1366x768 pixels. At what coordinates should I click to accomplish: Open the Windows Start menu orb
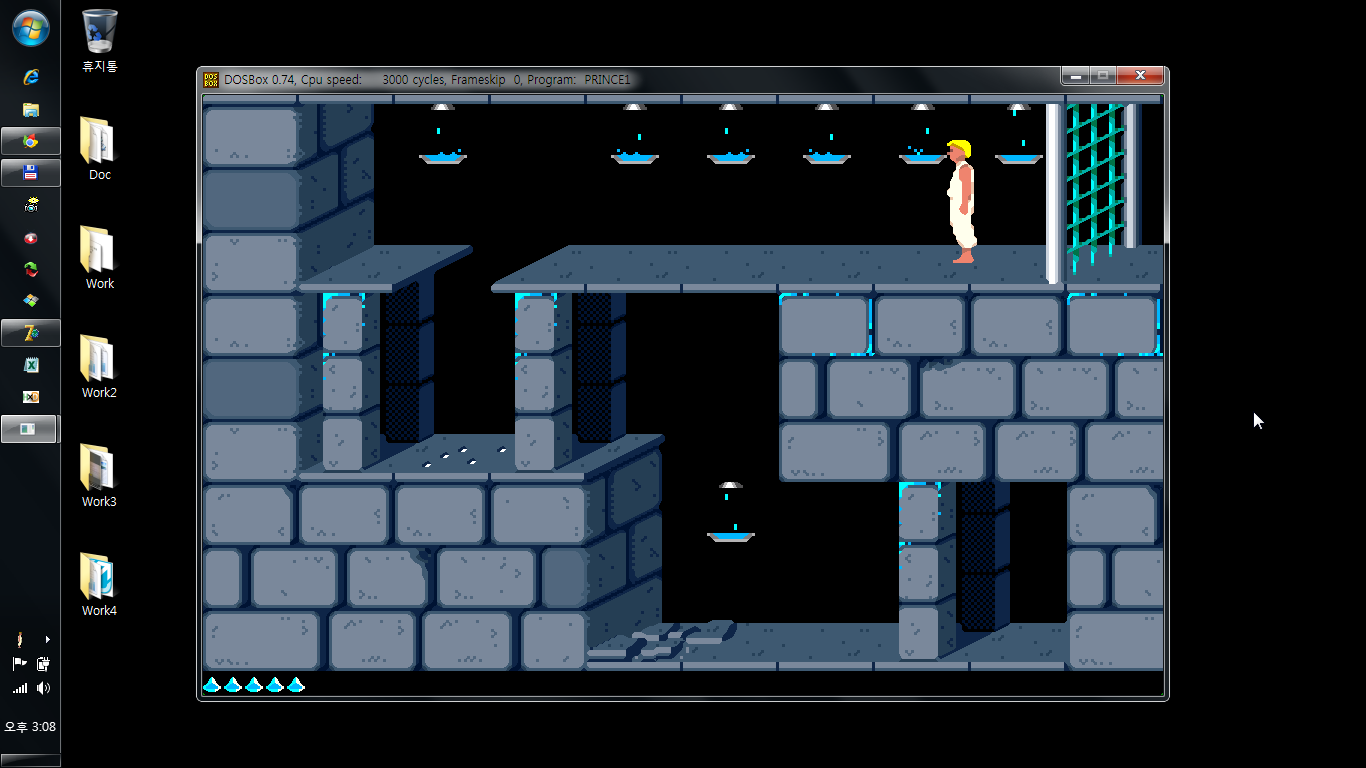point(30,28)
